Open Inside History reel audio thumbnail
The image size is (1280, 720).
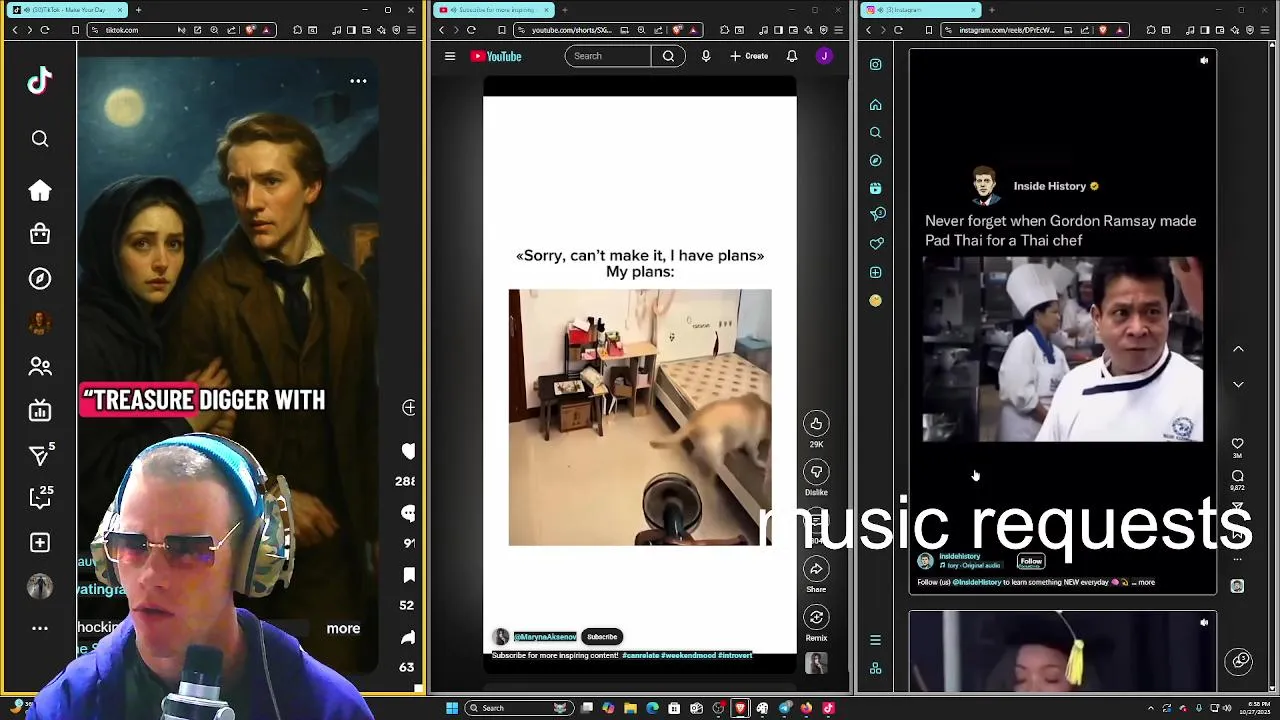[1238, 586]
